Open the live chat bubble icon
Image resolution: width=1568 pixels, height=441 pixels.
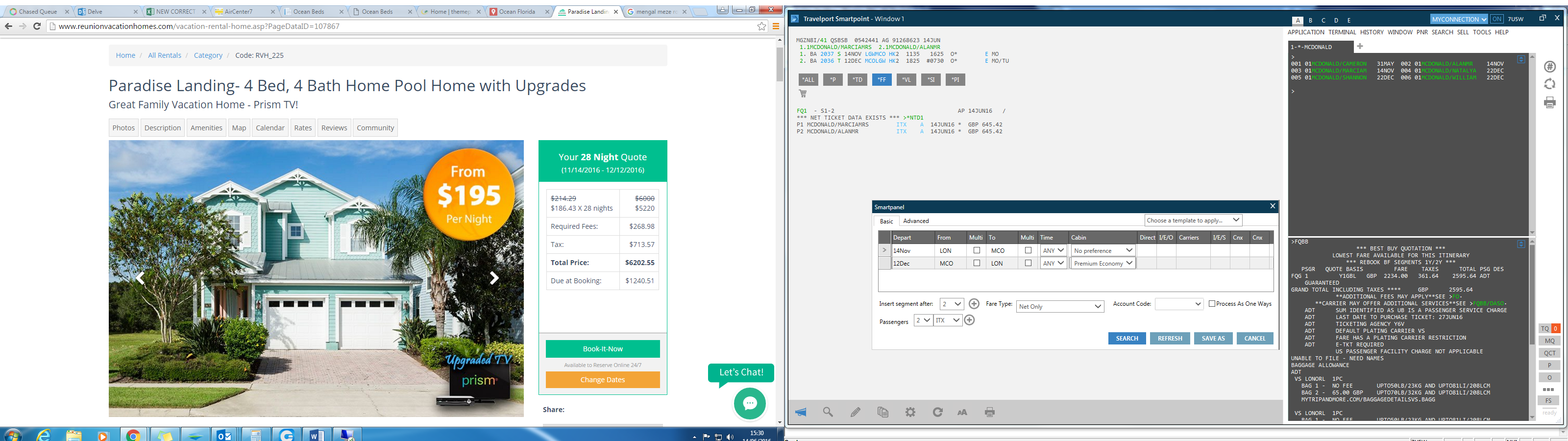(x=750, y=403)
